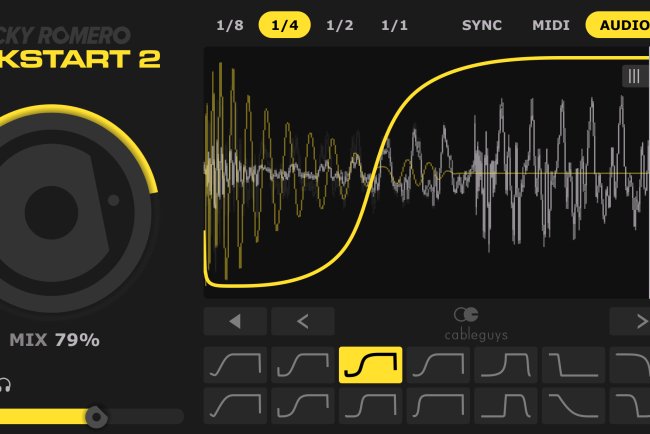The width and height of the screenshot is (650, 434).
Task: Enable AUDIO trigger mode
Action: 620,25
